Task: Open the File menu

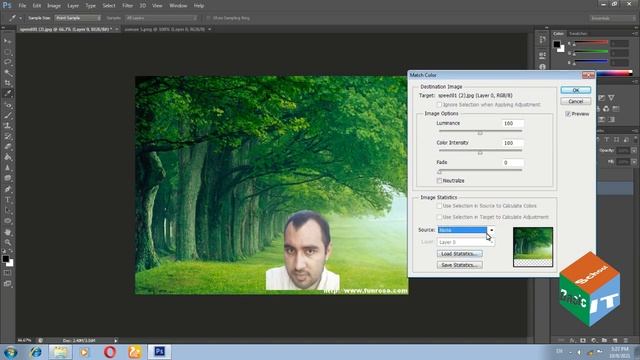Action: point(22,6)
